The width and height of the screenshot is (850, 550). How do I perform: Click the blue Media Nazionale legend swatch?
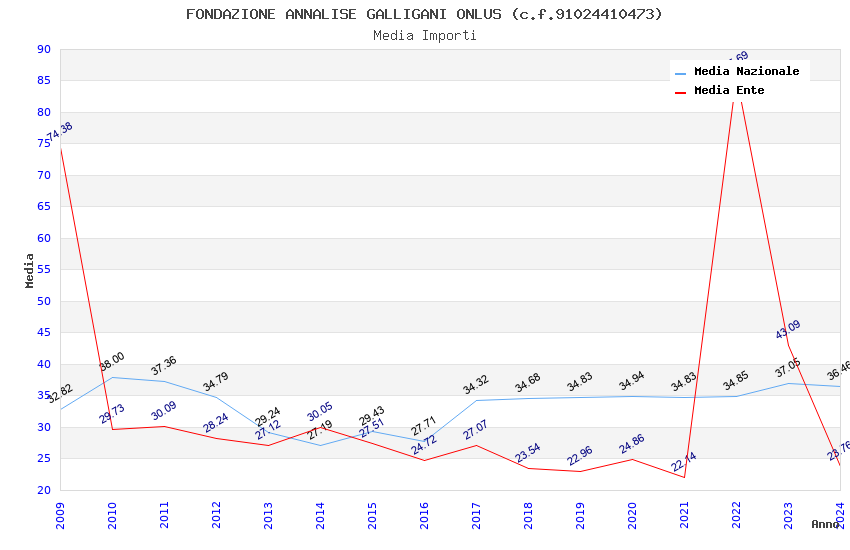click(680, 73)
